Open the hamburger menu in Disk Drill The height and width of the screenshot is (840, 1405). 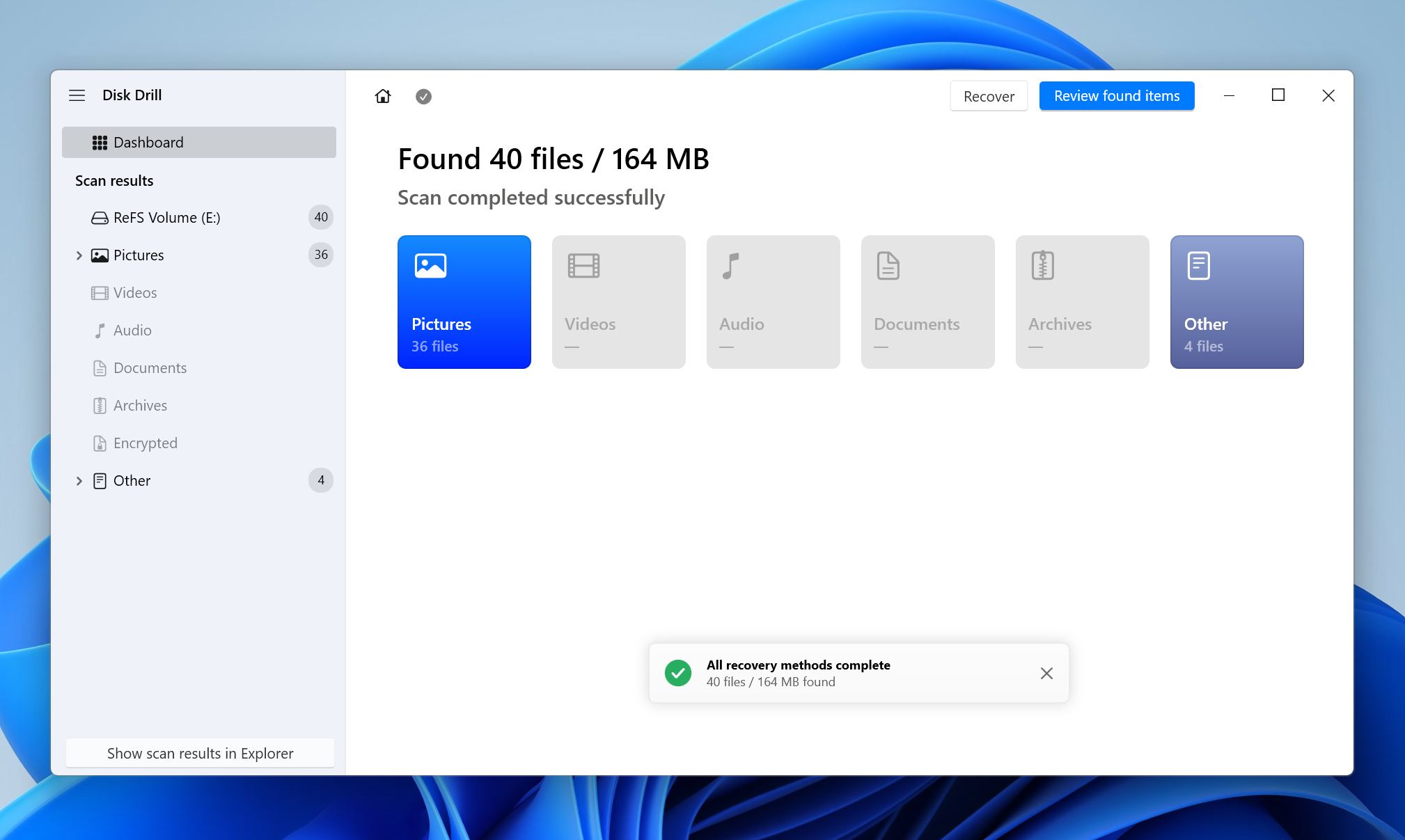pos(77,95)
